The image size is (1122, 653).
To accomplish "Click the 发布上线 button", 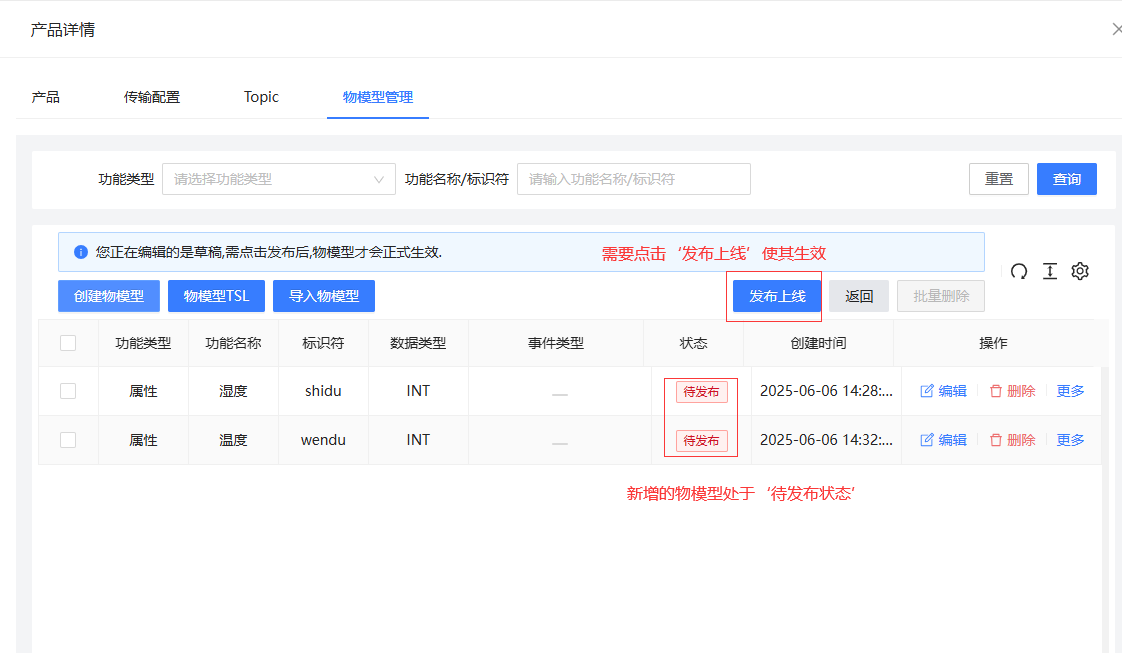I will click(777, 296).
